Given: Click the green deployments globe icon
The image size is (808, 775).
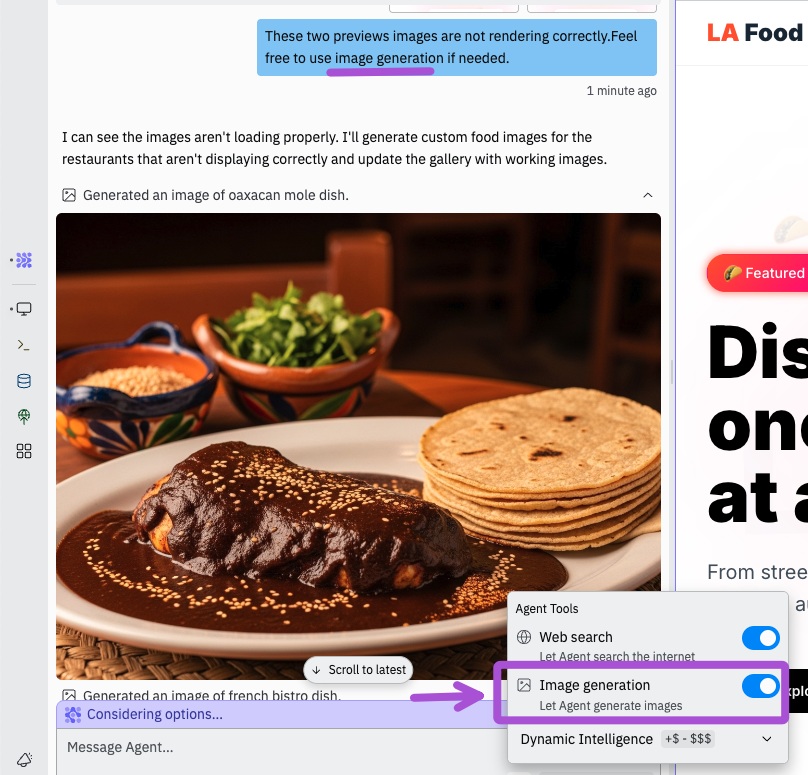Looking at the screenshot, I should (x=24, y=416).
